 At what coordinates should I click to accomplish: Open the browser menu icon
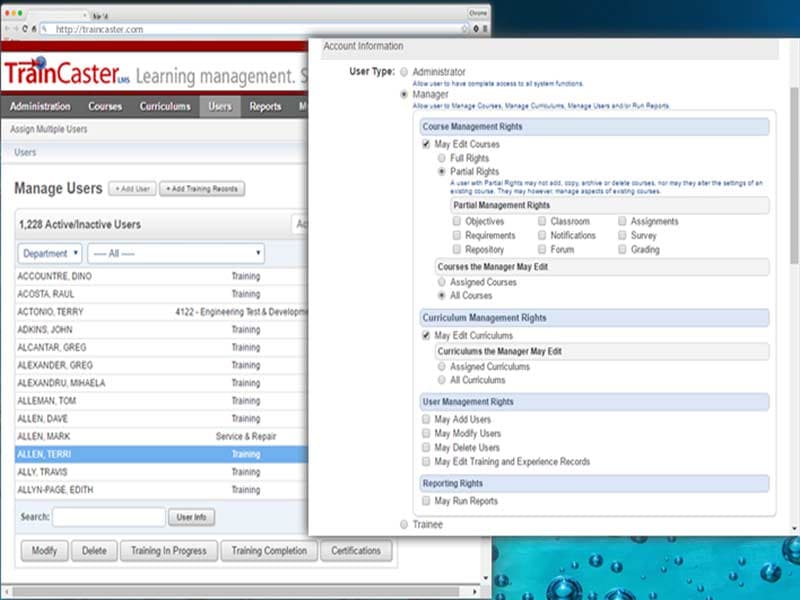[x=486, y=29]
